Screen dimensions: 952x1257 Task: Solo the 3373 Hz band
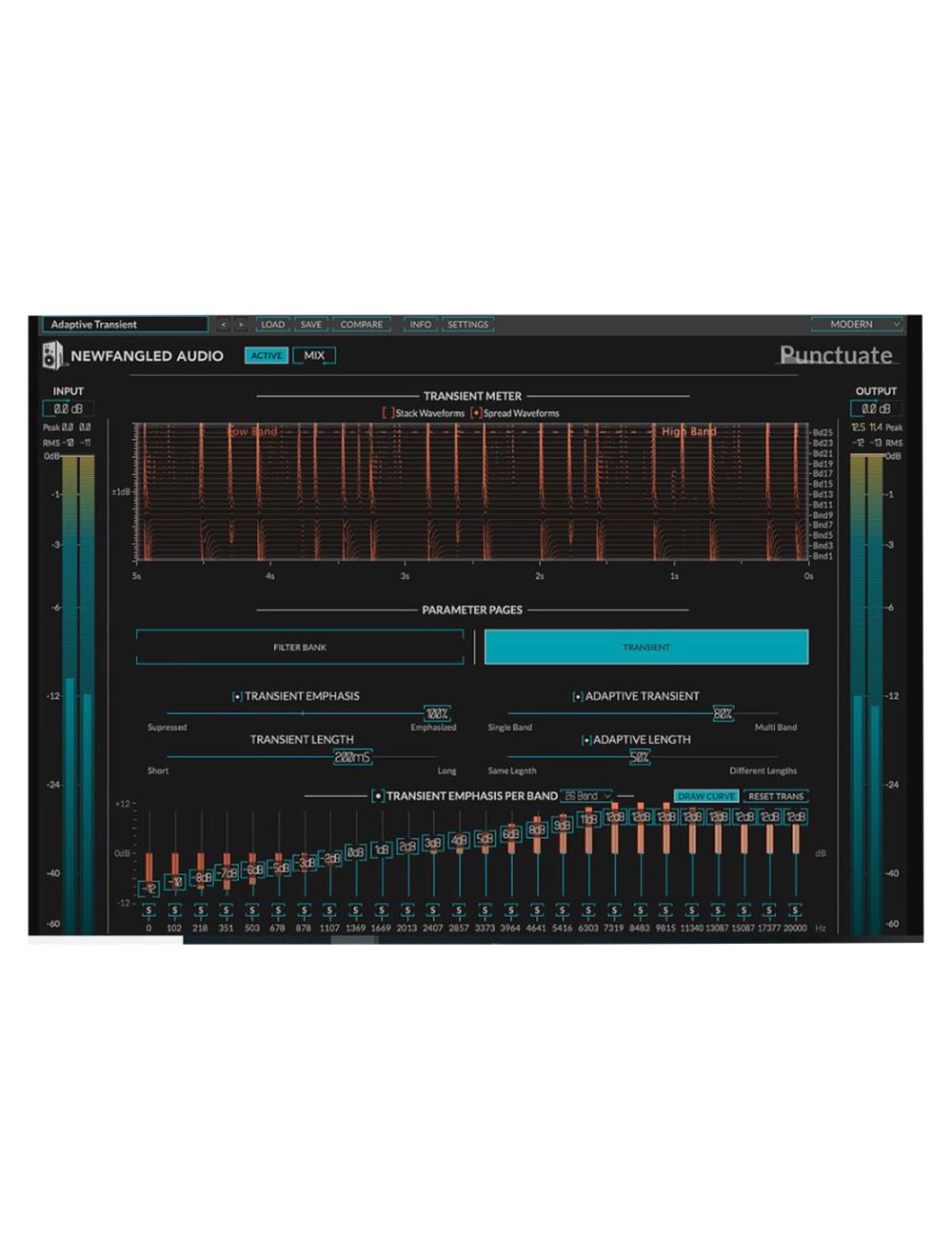(485, 910)
